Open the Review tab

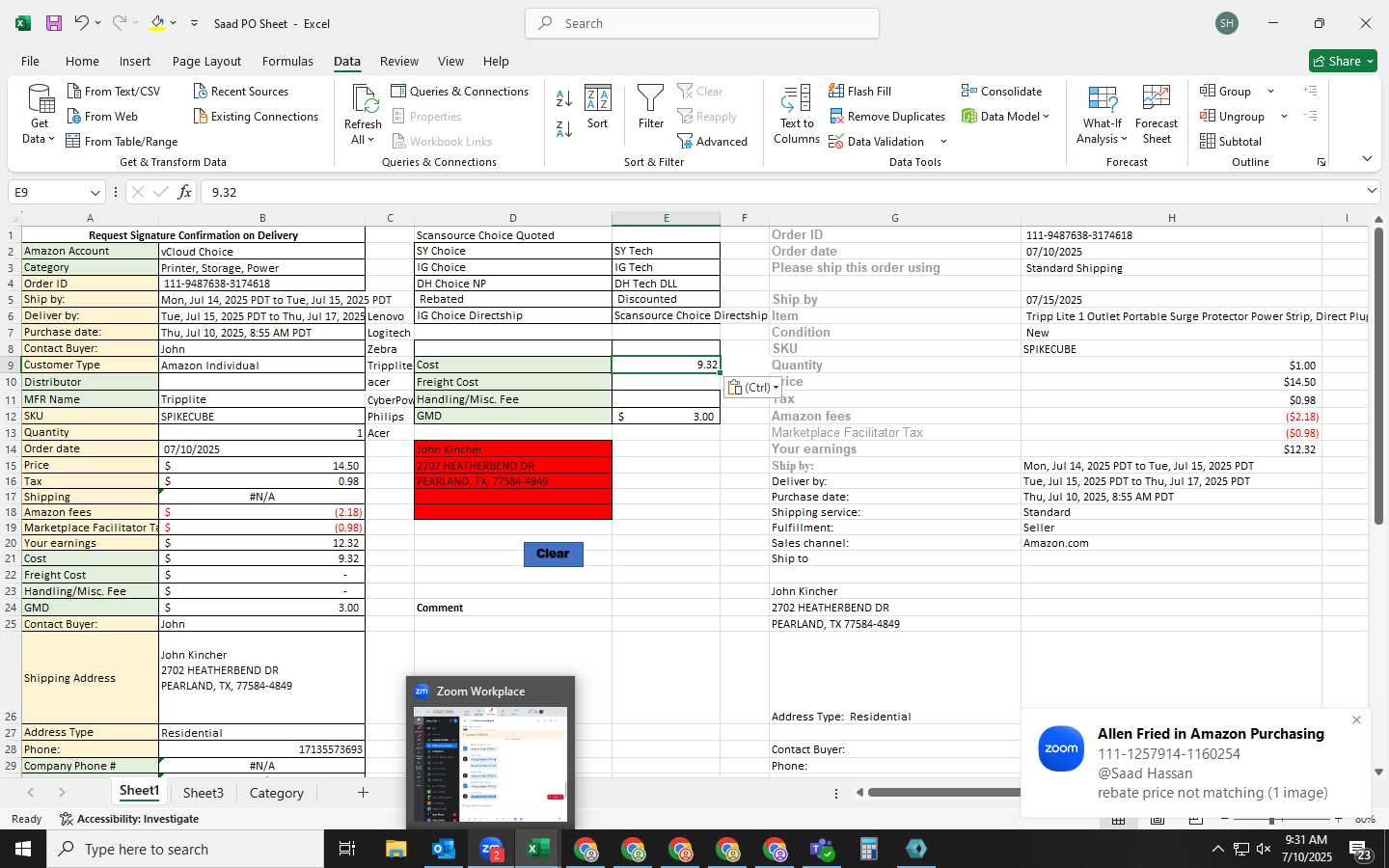pyautogui.click(x=398, y=61)
